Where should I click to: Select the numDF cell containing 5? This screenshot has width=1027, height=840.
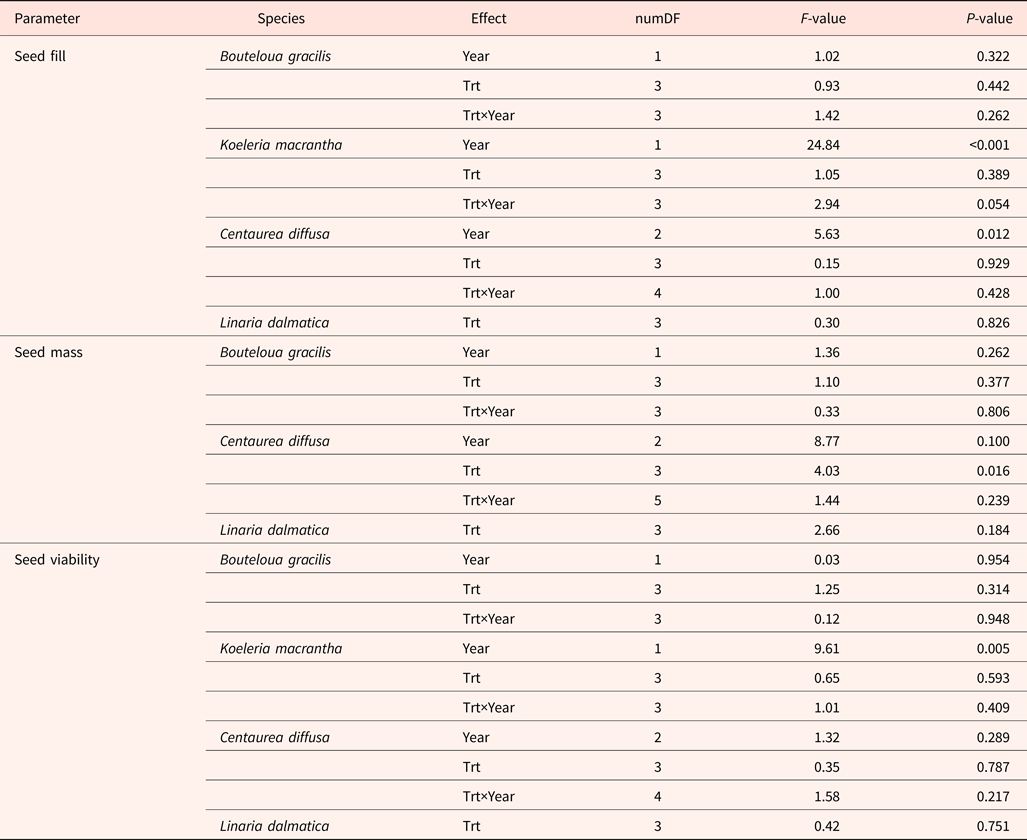click(658, 500)
